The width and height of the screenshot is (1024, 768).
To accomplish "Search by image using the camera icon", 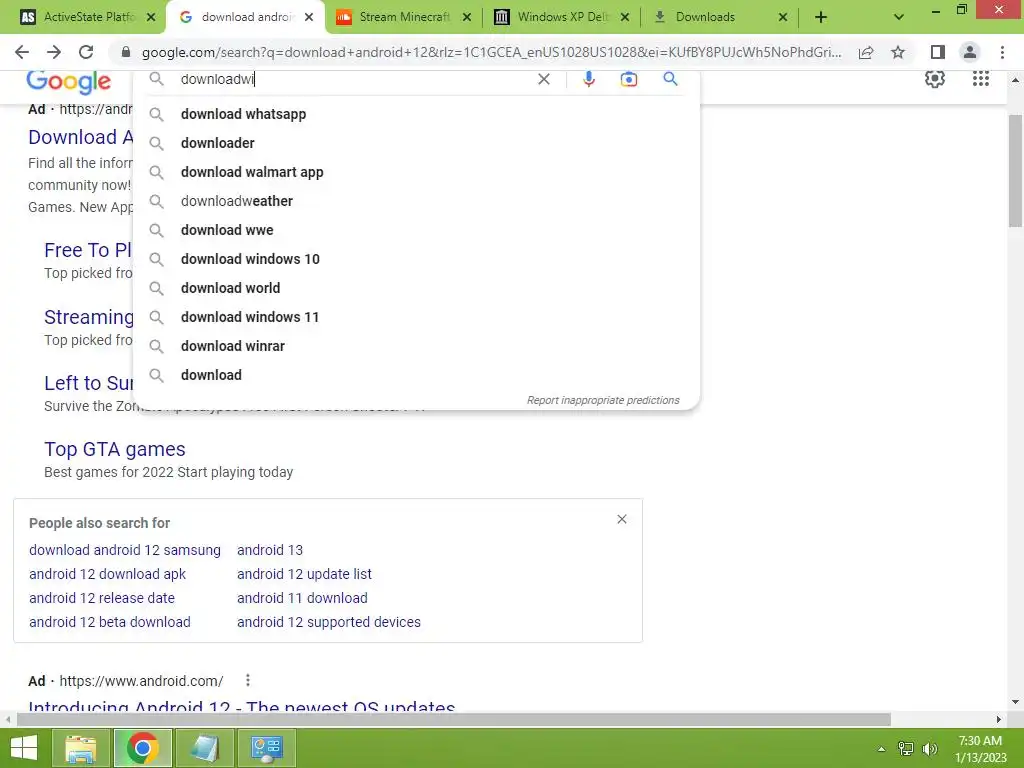I will (x=628, y=79).
